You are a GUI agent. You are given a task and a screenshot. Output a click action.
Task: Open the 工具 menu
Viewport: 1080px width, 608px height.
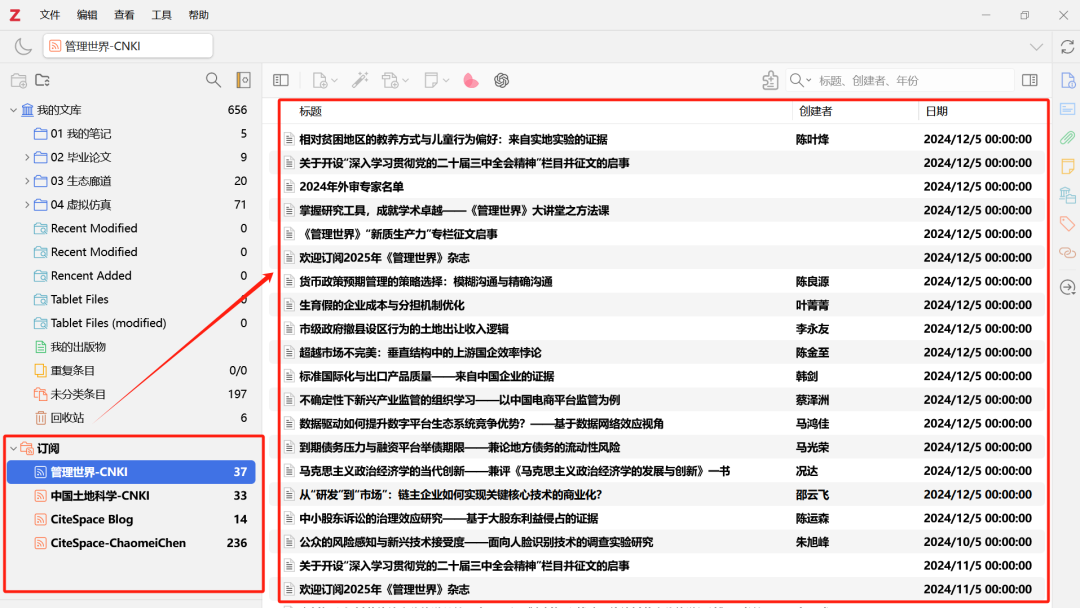pyautogui.click(x=161, y=15)
